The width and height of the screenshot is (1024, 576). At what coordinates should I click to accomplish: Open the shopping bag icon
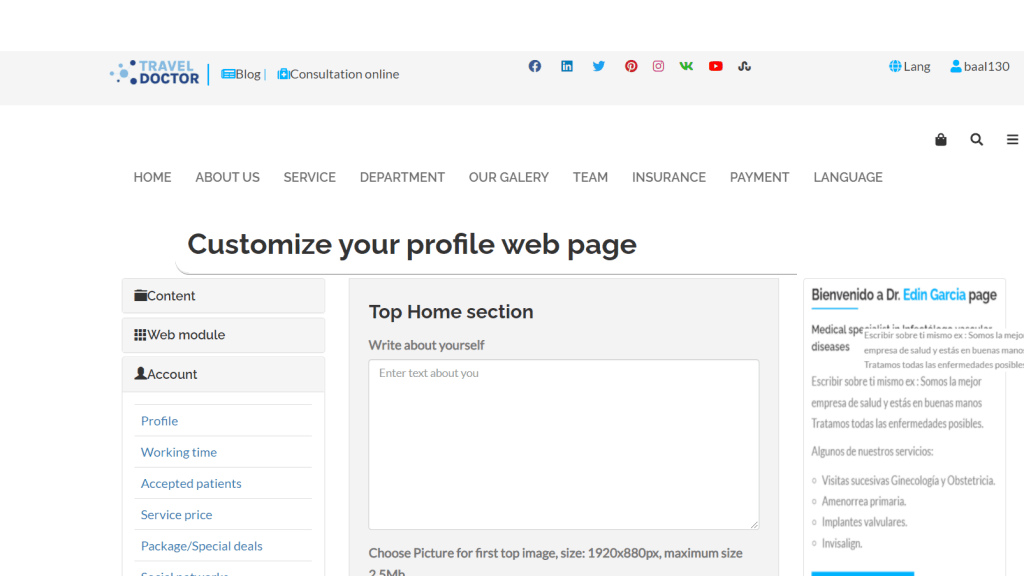tap(940, 140)
